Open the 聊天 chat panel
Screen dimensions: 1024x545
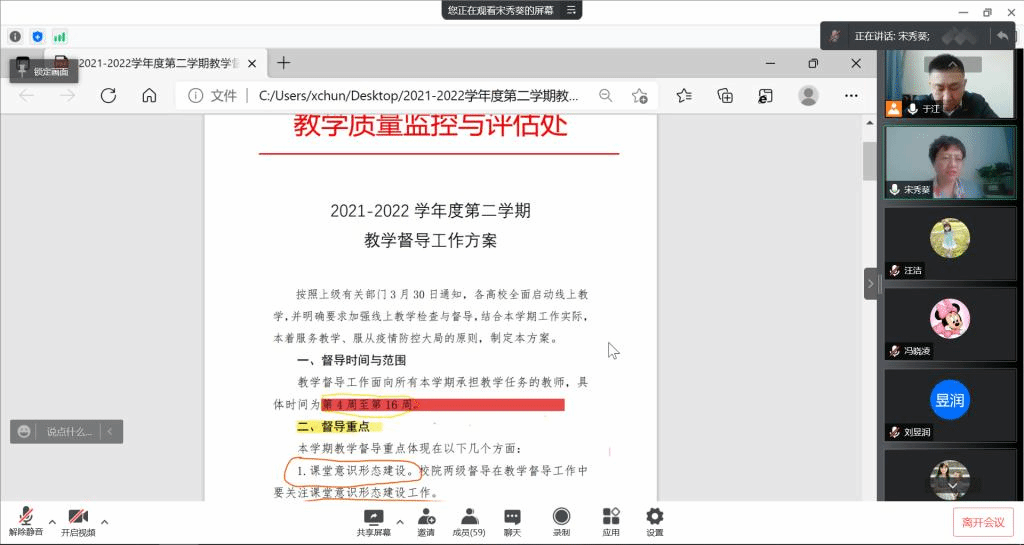(512, 516)
